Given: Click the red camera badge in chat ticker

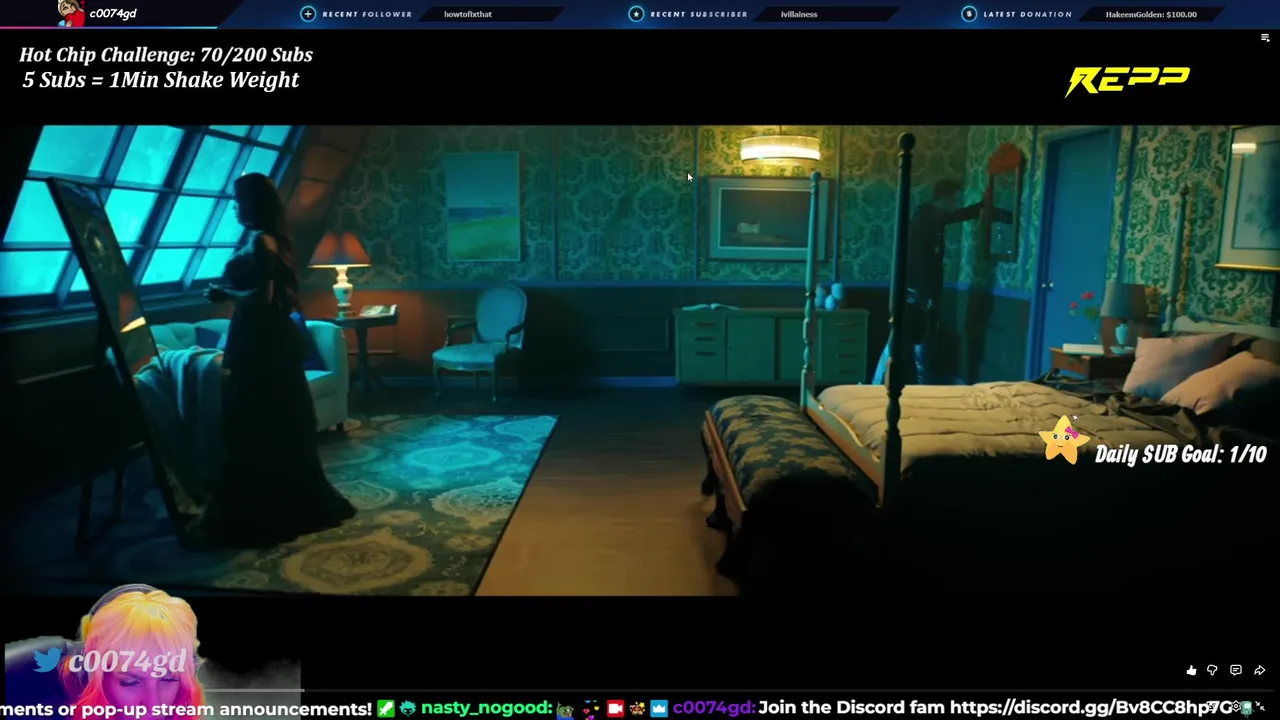Looking at the screenshot, I should (x=615, y=708).
